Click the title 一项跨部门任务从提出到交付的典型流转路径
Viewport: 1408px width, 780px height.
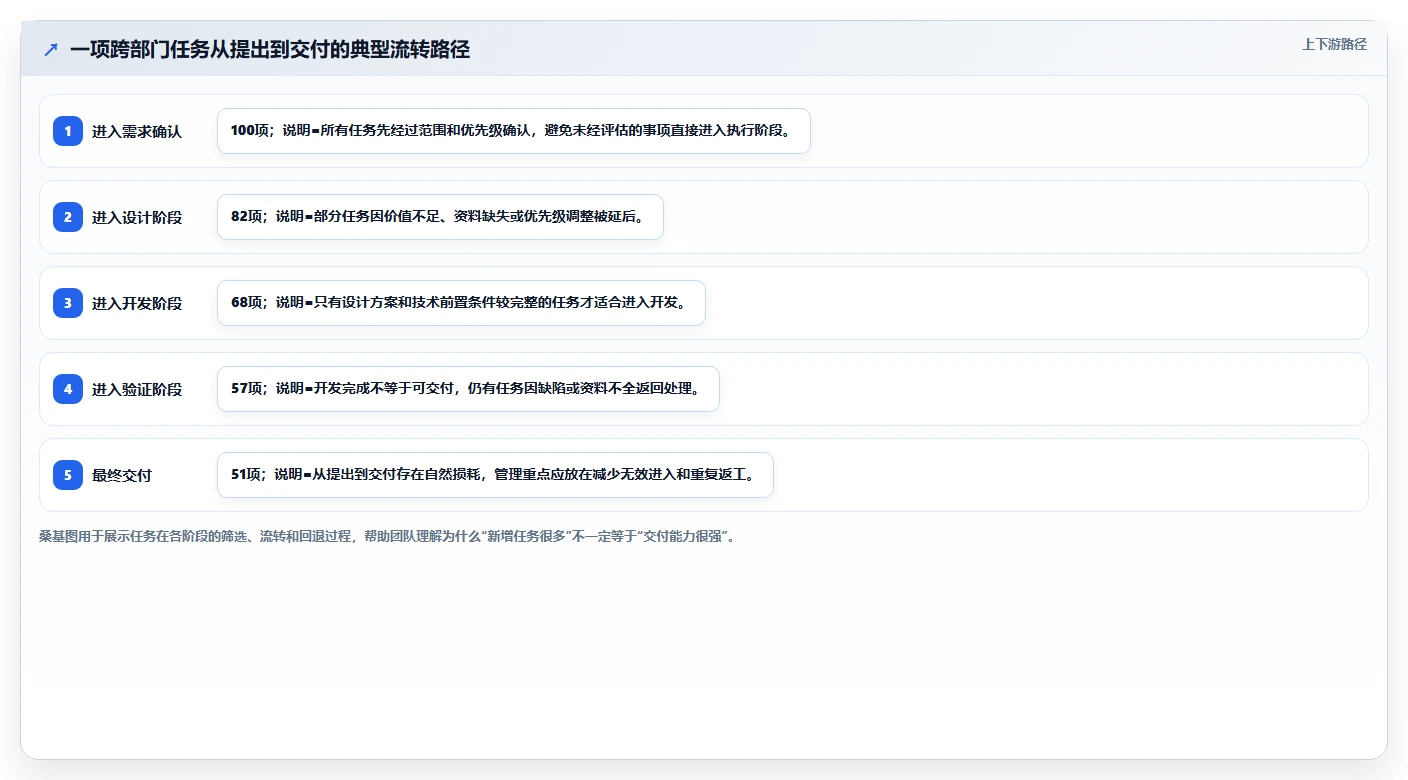tap(270, 49)
